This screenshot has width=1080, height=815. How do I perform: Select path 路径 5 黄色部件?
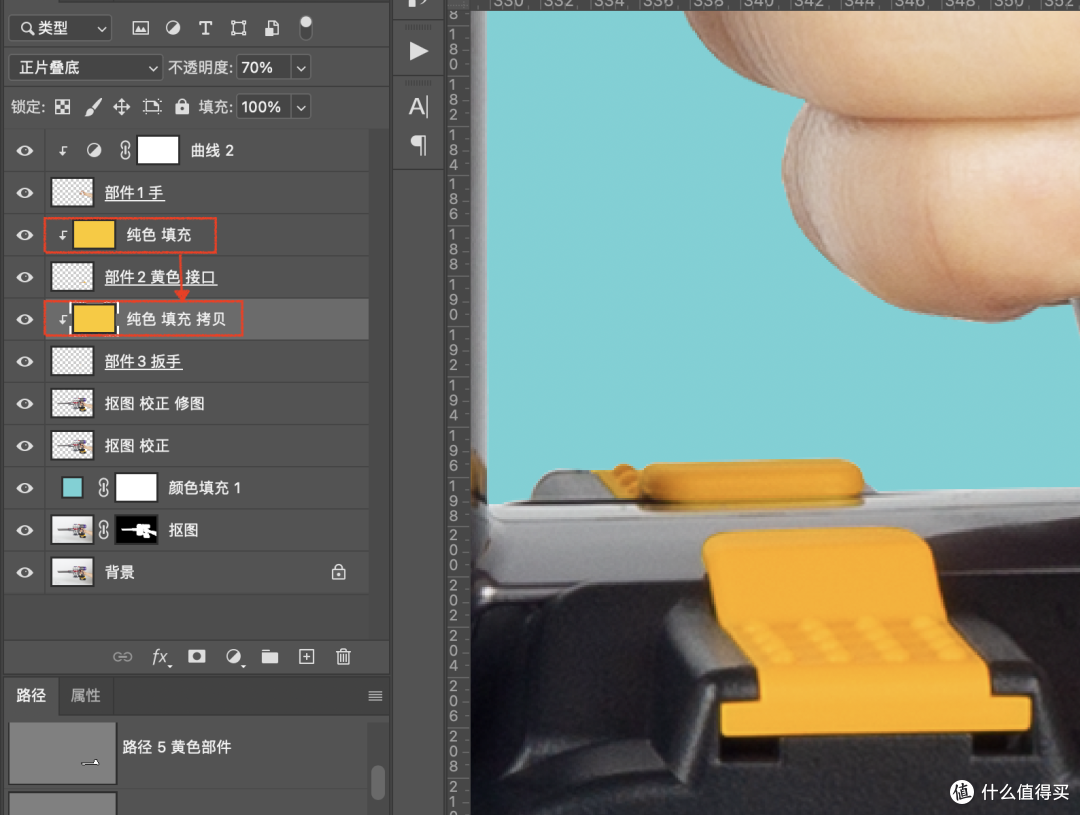point(187,752)
